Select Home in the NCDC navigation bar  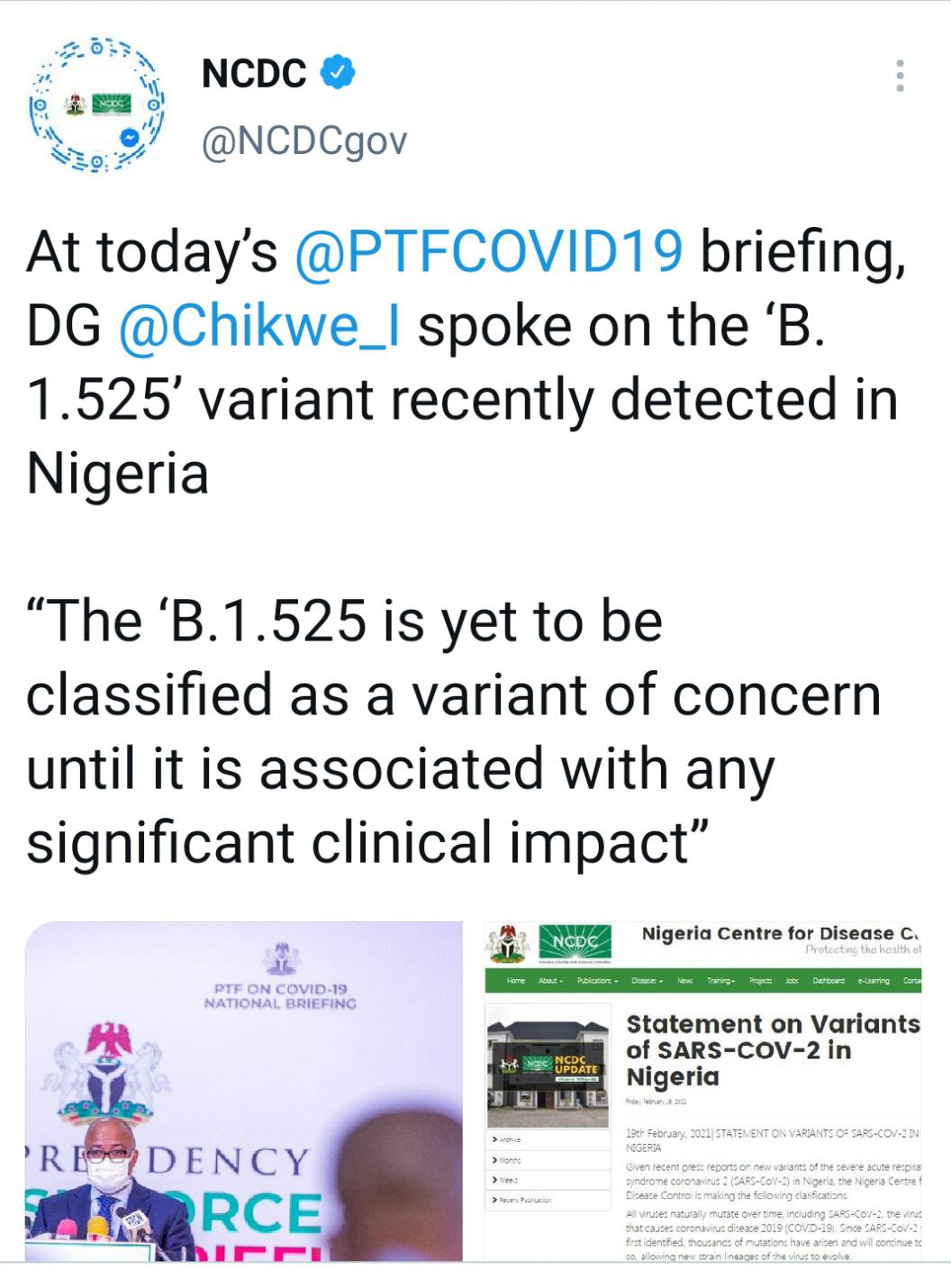coord(515,980)
